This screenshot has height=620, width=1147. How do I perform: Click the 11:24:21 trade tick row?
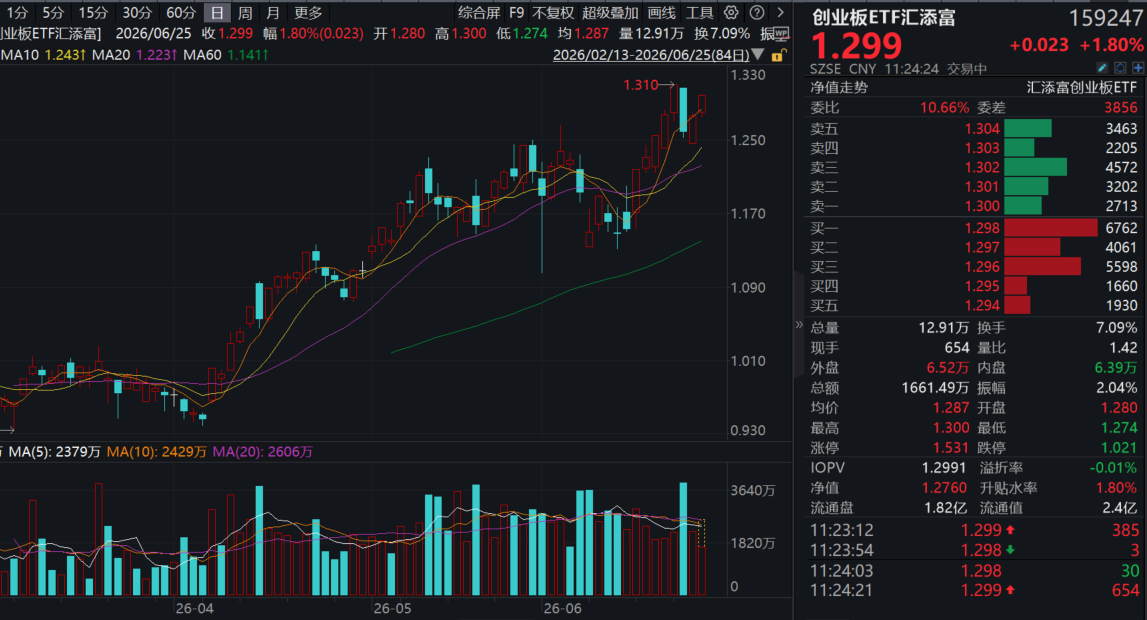974,590
